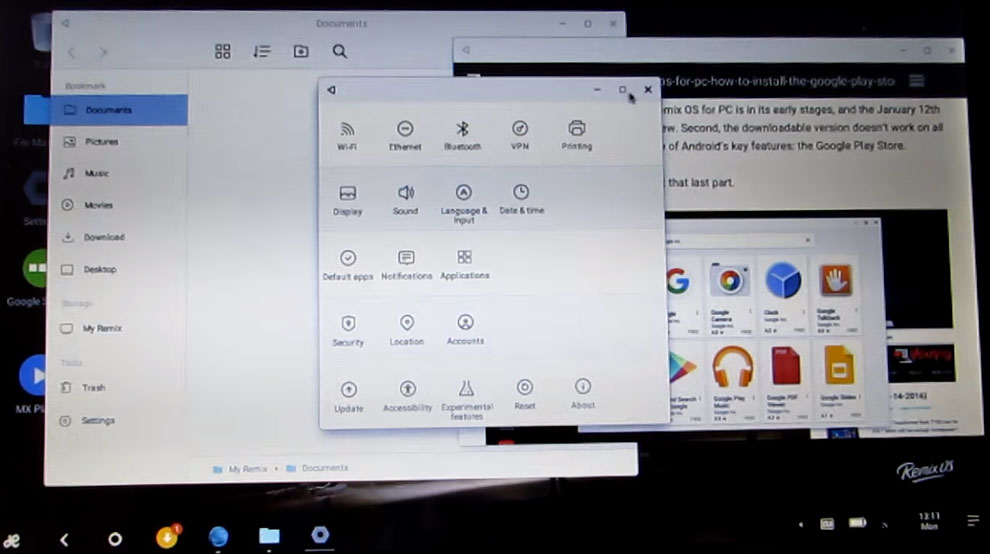Open notification panel at taskbar end
This screenshot has width=990, height=554.
coord(973,521)
